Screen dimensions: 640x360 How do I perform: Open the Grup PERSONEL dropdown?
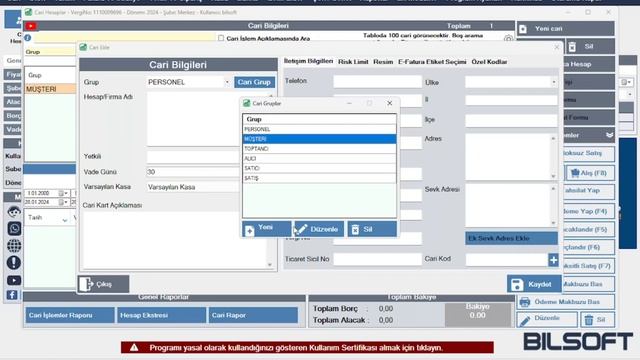(227, 82)
